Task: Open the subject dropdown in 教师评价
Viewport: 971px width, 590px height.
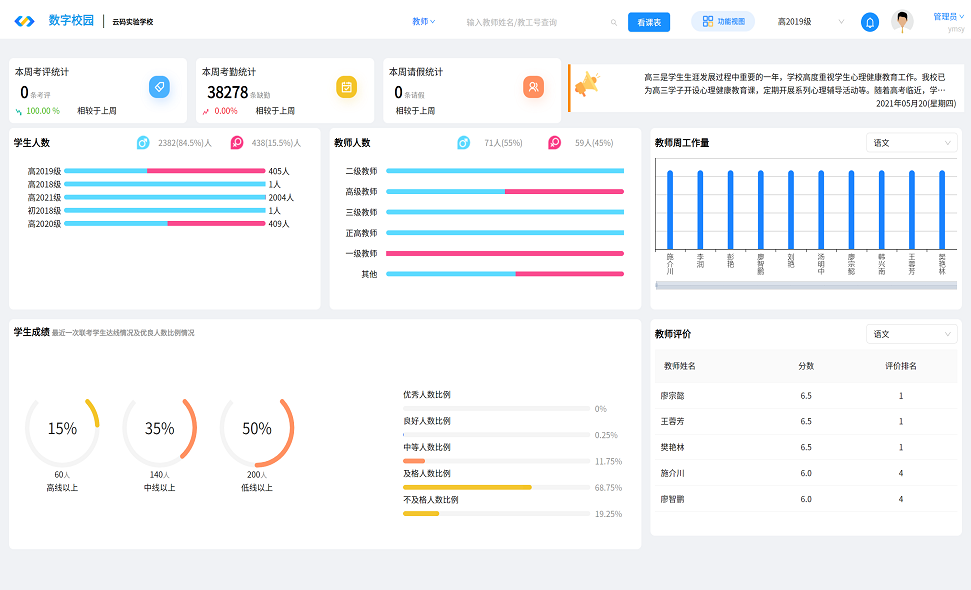Action: click(911, 334)
